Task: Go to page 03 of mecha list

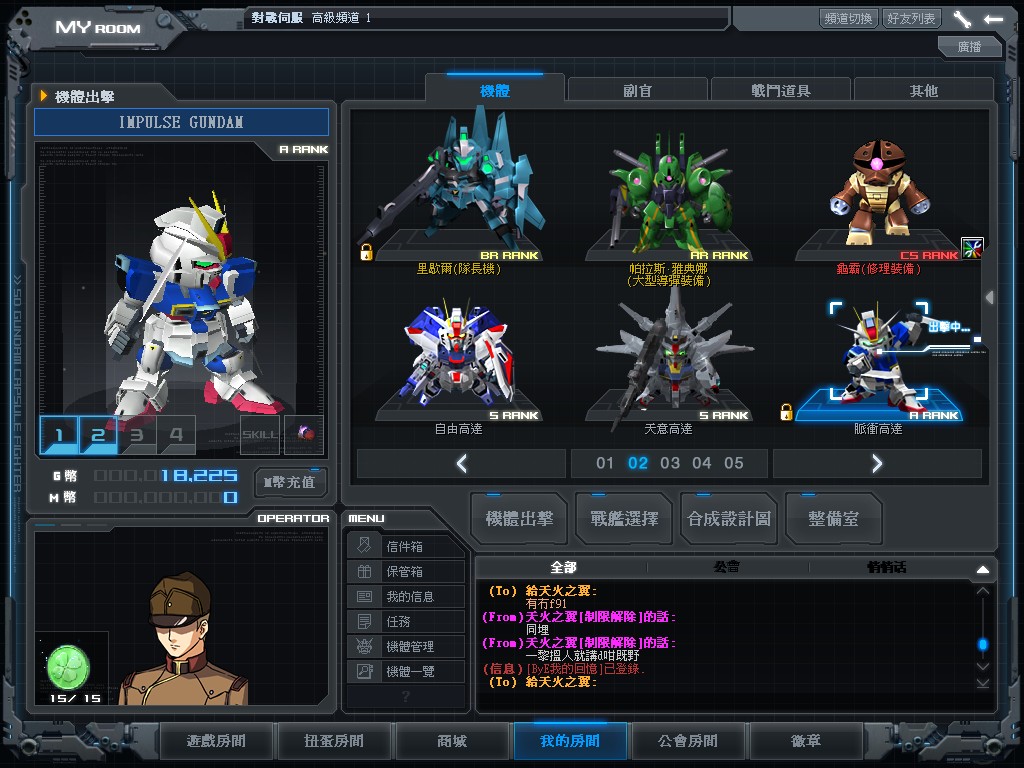Action: [669, 463]
